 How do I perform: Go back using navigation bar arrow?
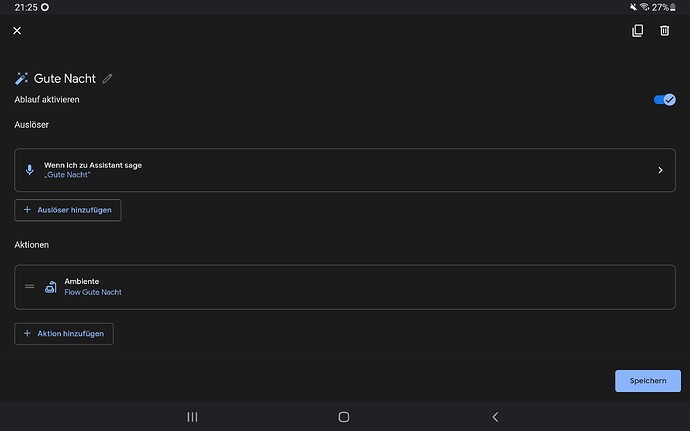[x=495, y=417]
